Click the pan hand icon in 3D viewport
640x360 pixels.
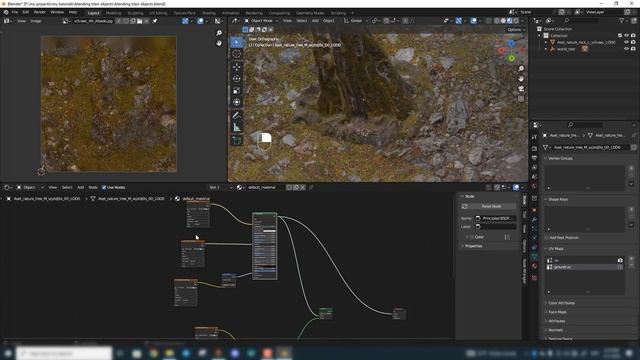[x=521, y=78]
